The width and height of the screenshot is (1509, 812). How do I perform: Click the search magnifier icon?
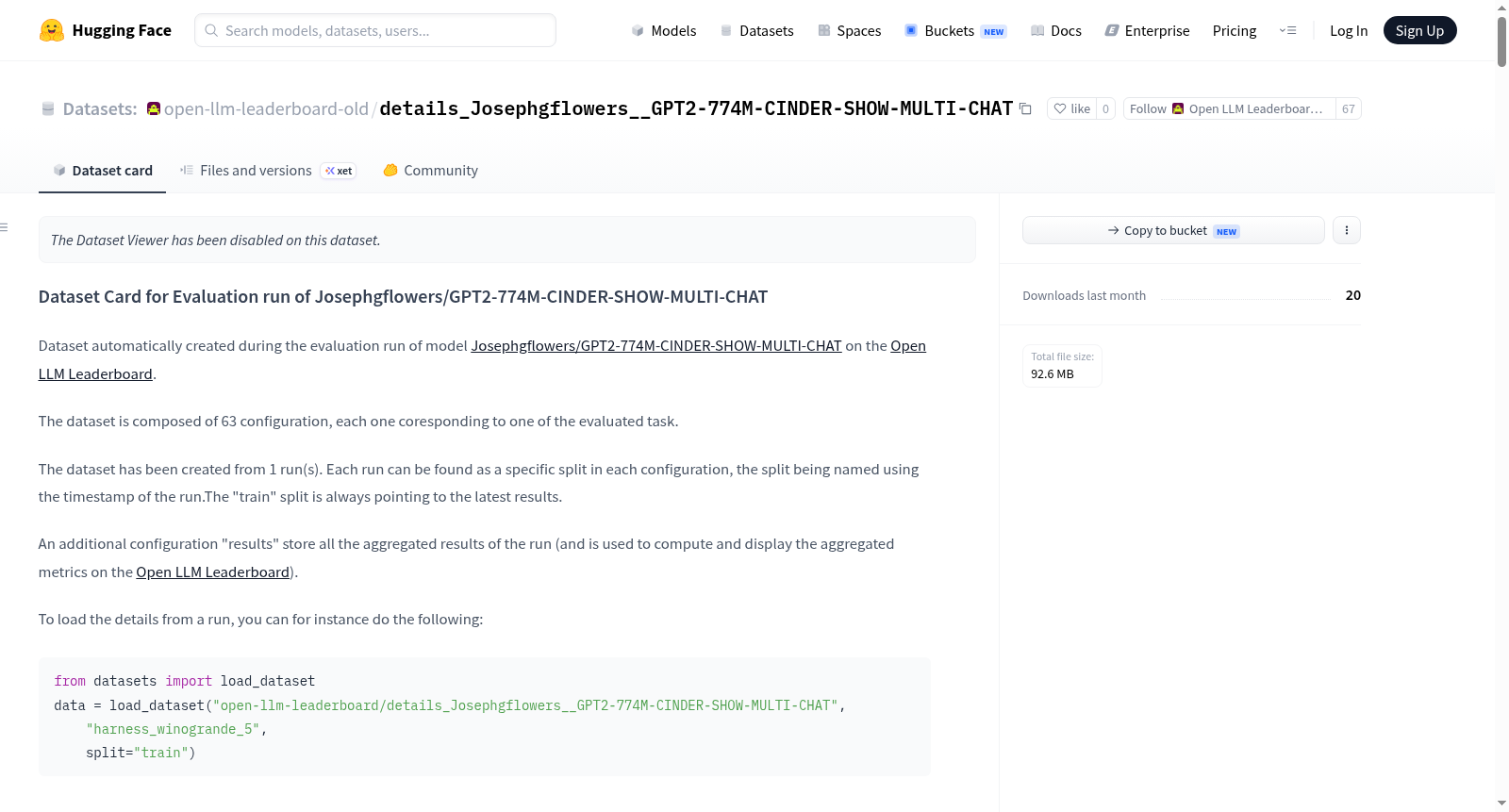click(211, 30)
